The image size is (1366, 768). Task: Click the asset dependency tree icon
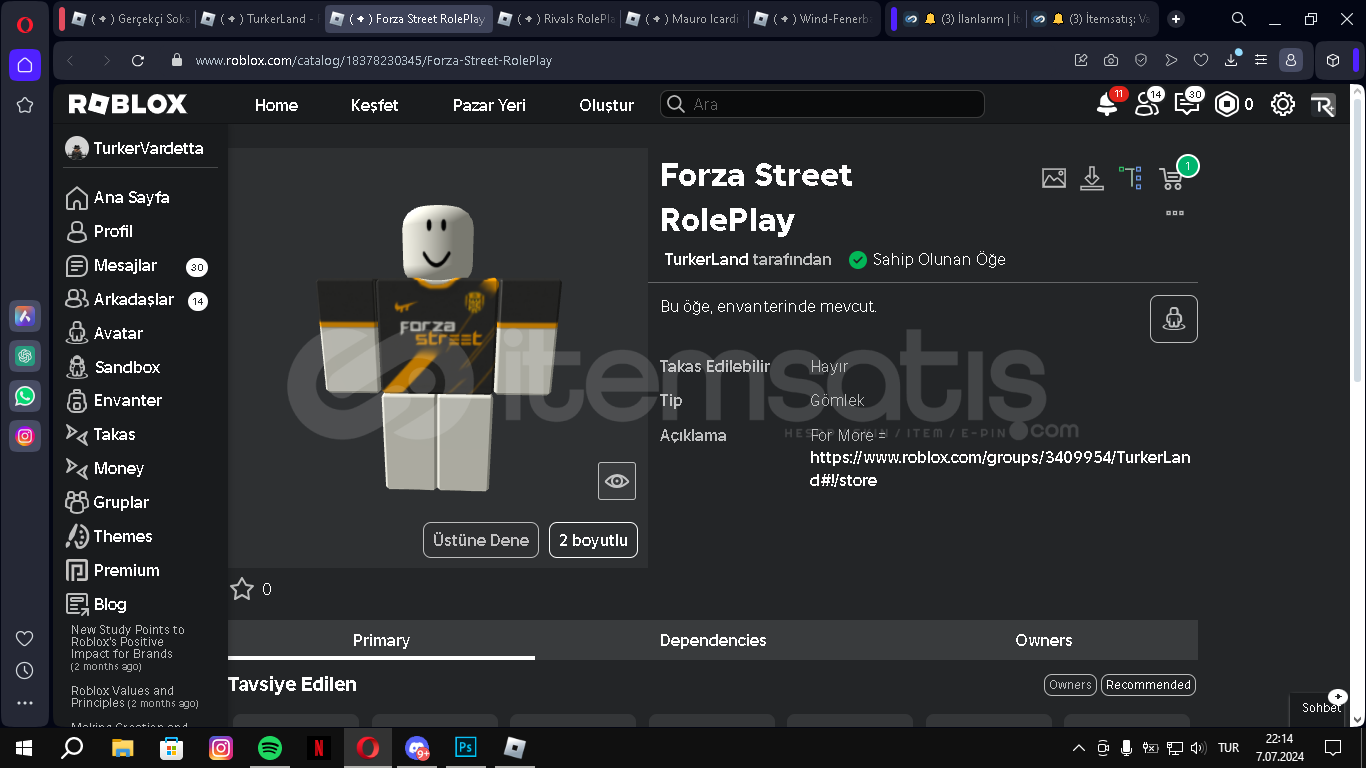1131,178
